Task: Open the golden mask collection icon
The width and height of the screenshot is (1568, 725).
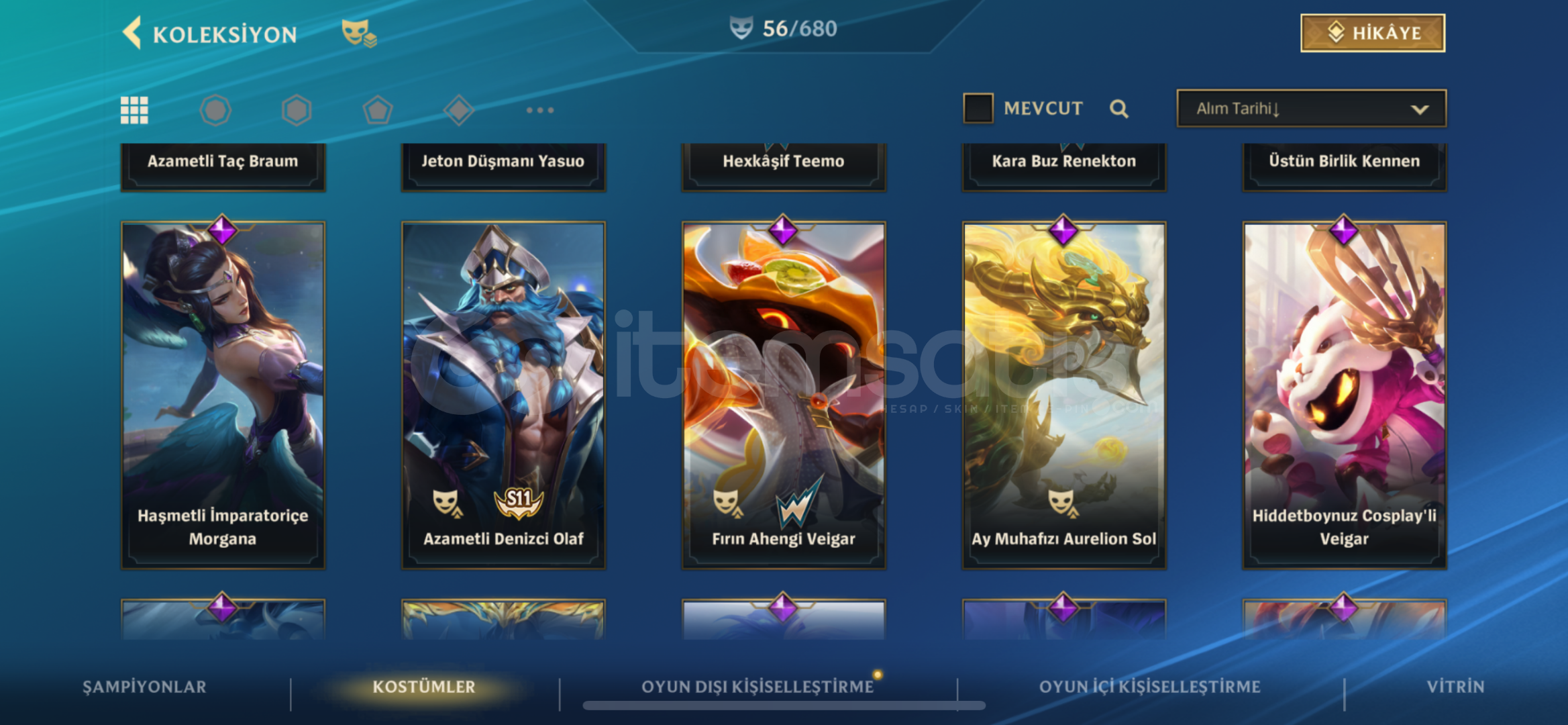Action: click(359, 33)
